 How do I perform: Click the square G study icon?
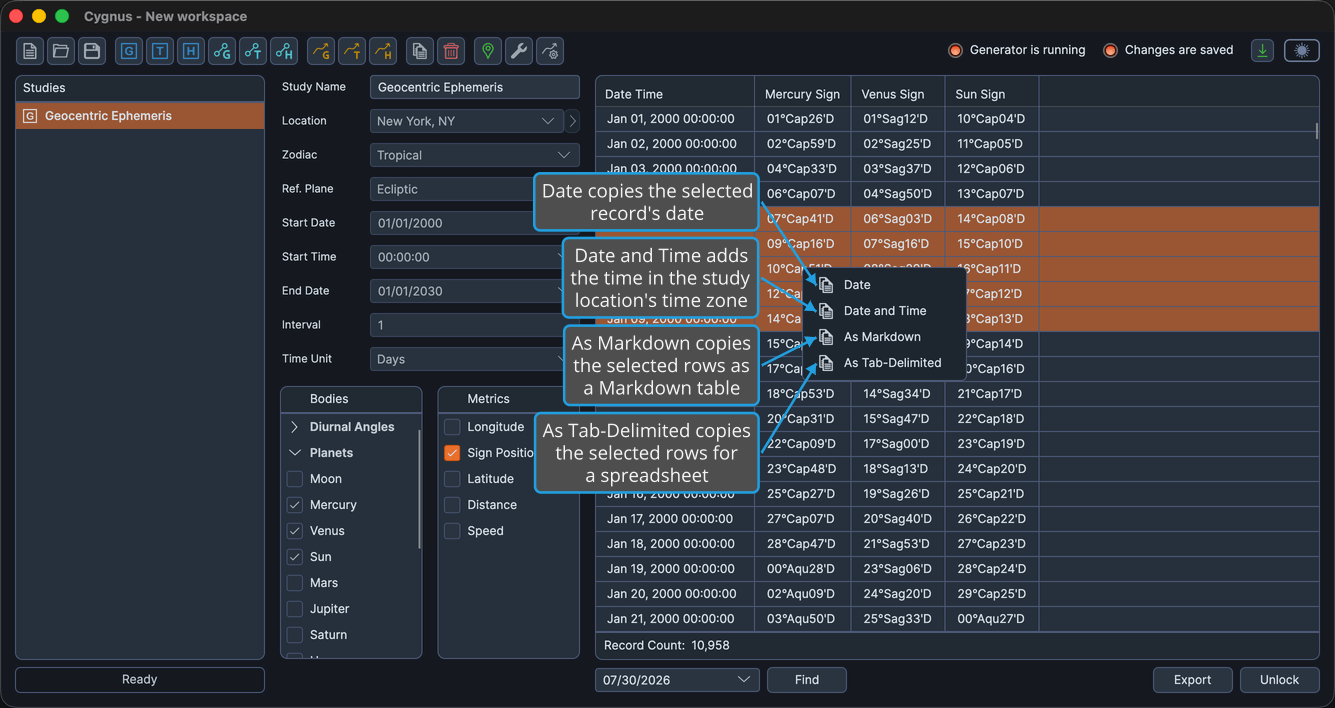(x=129, y=51)
